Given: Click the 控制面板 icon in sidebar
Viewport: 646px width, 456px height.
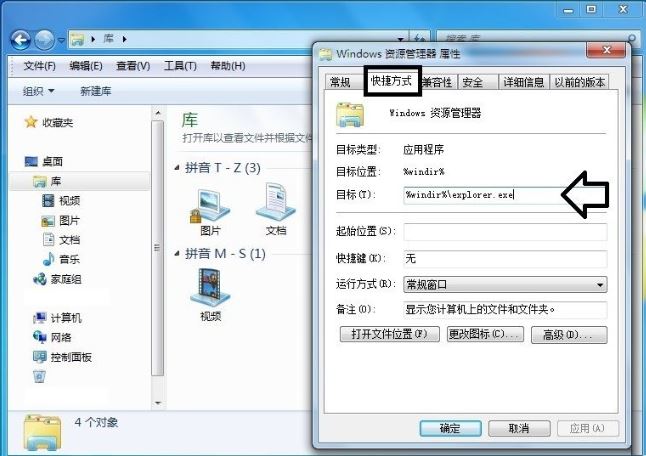Looking at the screenshot, I should pos(40,357).
